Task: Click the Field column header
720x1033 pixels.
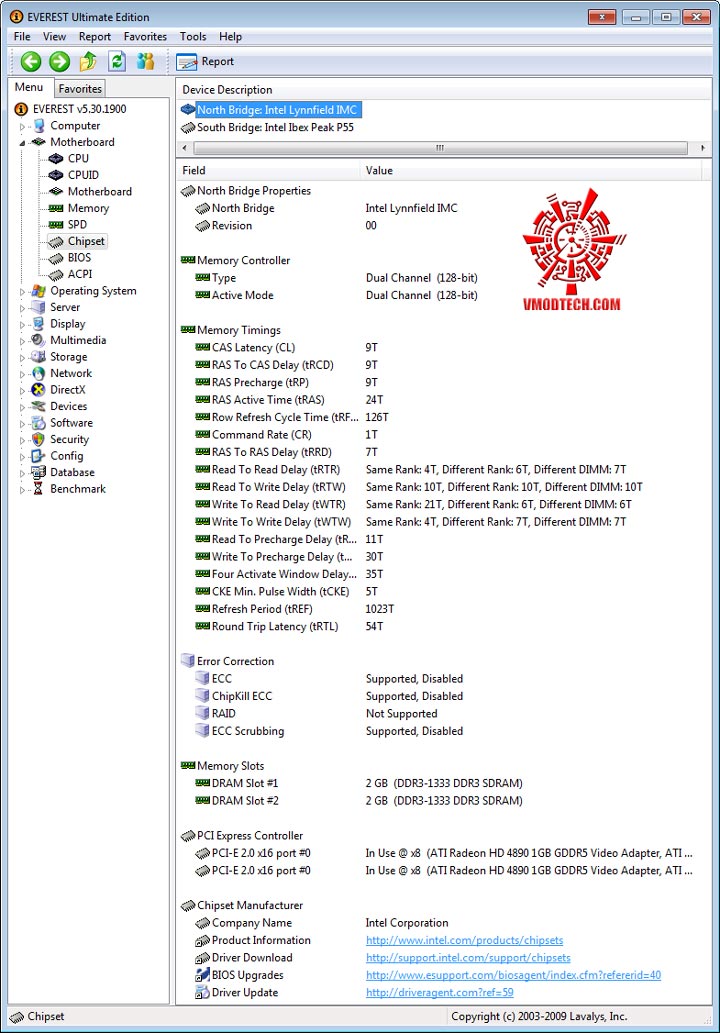Action: pyautogui.click(x=268, y=170)
